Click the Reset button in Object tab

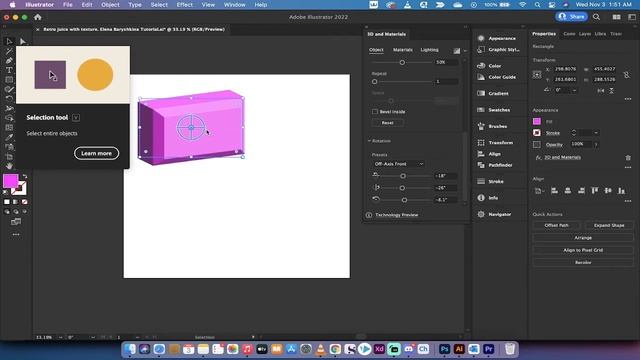point(387,123)
